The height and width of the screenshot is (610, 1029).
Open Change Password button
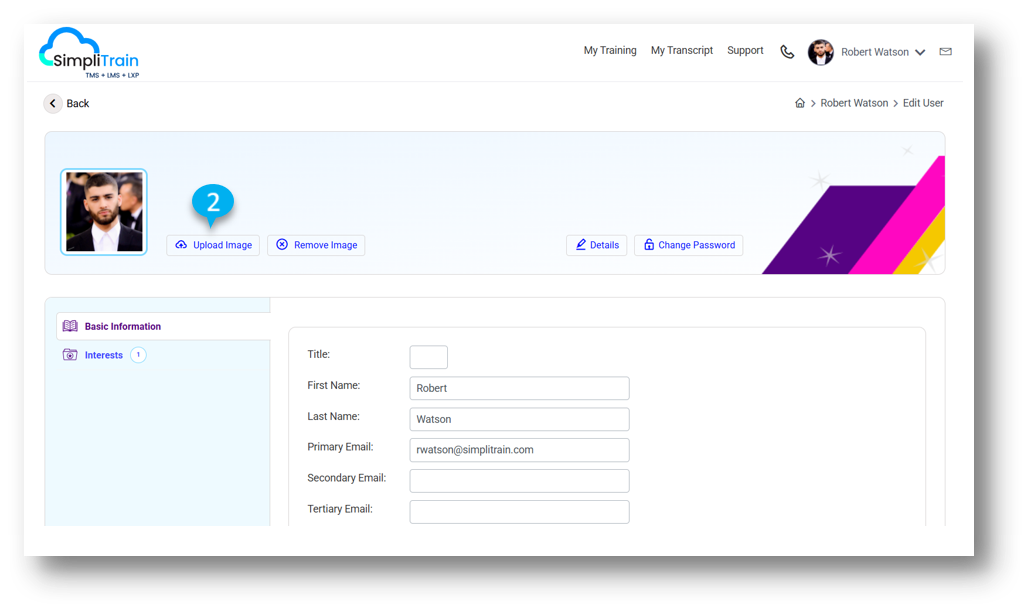click(x=688, y=245)
